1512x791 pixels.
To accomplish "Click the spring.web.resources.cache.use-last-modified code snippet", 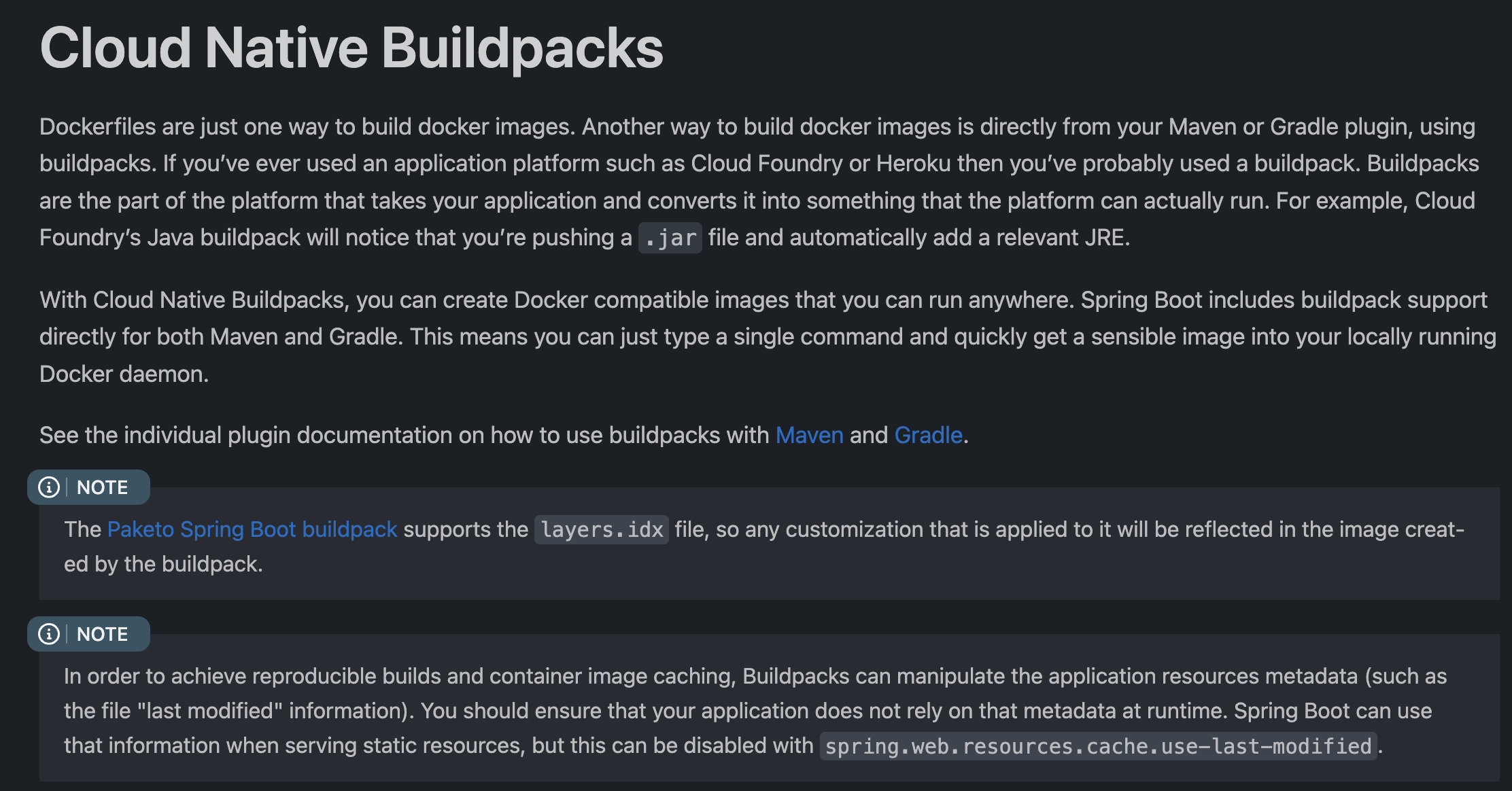I will (1098, 746).
